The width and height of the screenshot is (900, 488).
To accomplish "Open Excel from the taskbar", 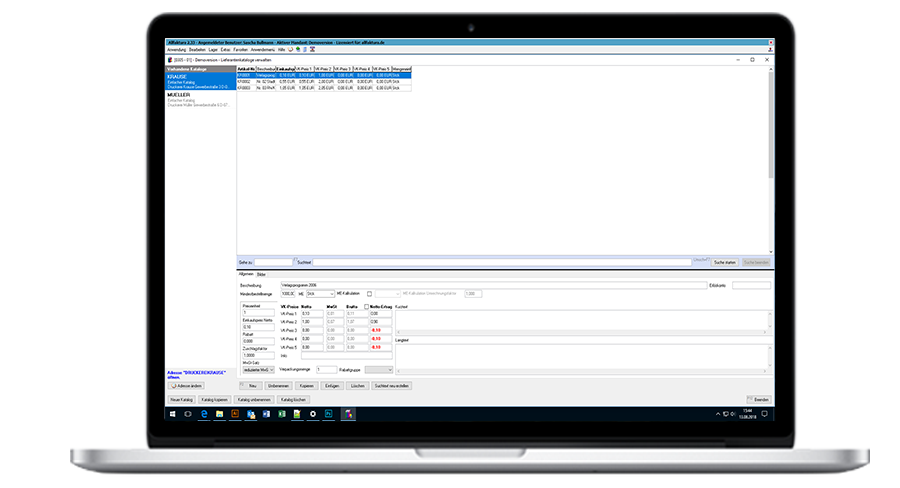I will pos(281,412).
